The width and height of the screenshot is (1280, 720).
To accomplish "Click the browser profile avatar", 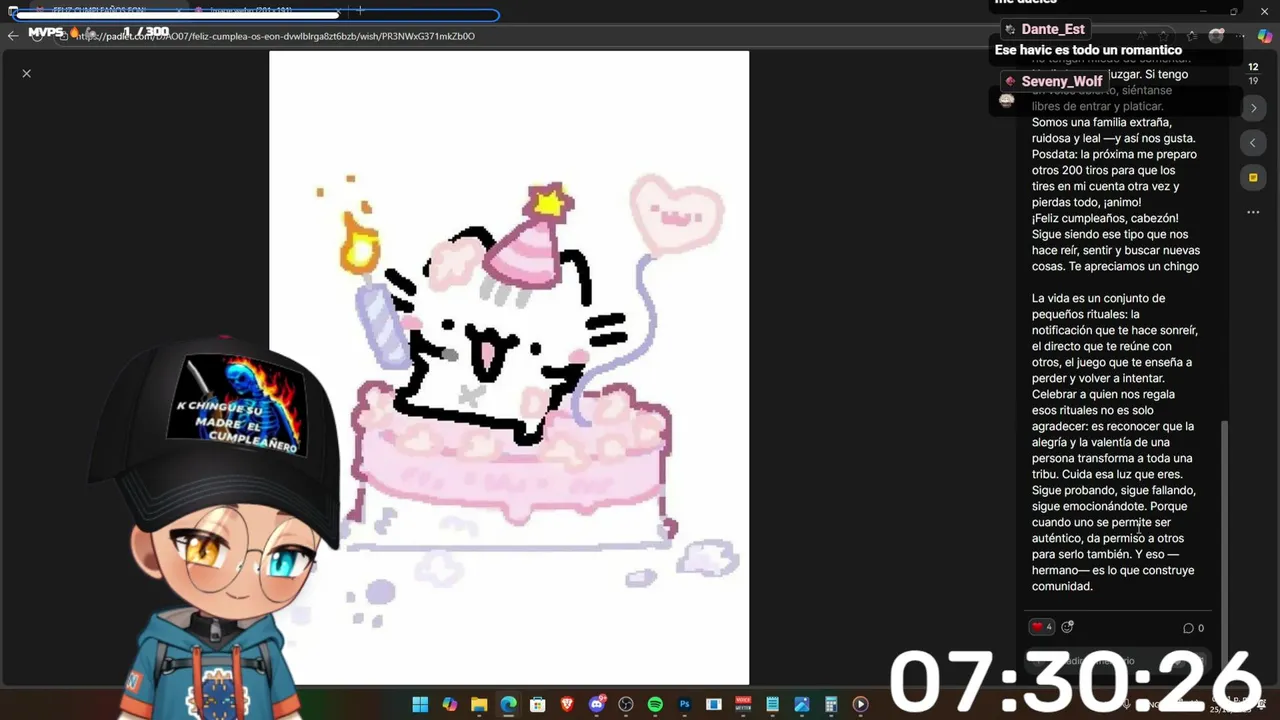I will (x=1216, y=36).
